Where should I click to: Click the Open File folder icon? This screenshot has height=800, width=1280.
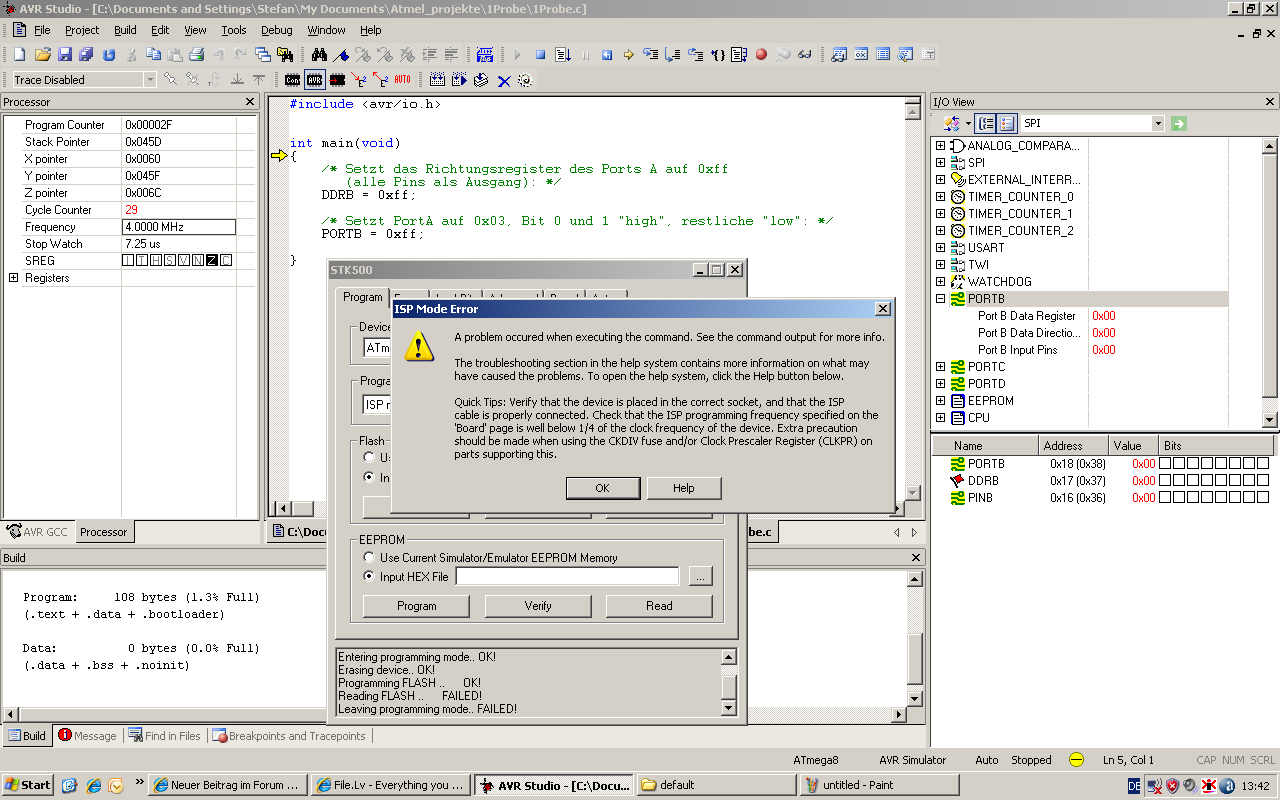click(x=43, y=55)
